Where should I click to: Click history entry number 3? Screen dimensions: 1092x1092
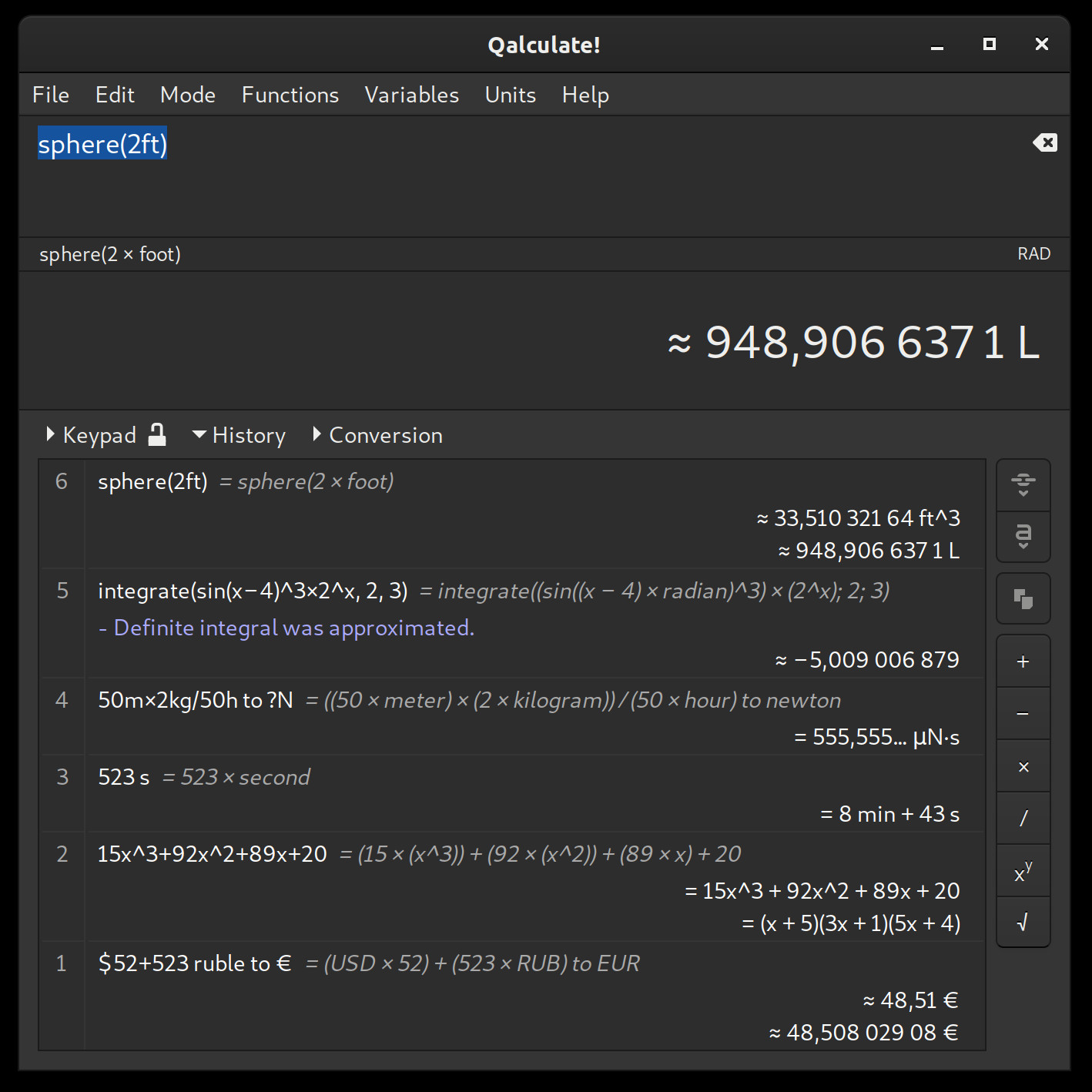pyautogui.click(x=62, y=777)
